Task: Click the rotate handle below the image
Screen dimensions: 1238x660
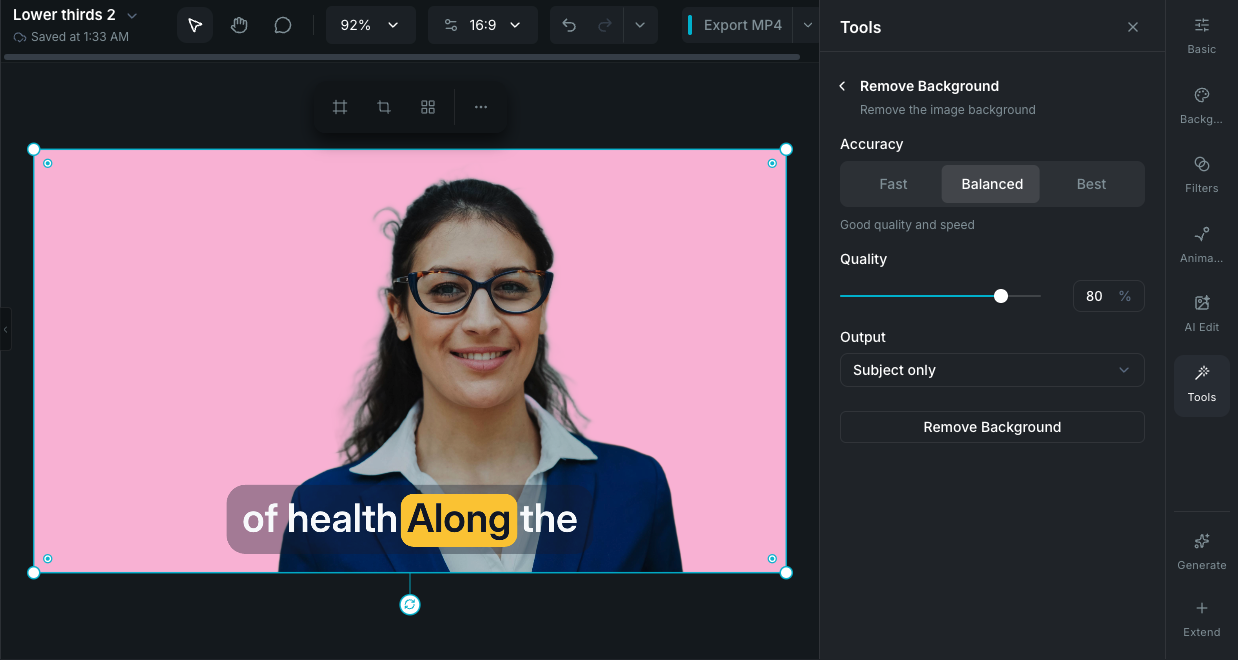Action: (x=410, y=605)
